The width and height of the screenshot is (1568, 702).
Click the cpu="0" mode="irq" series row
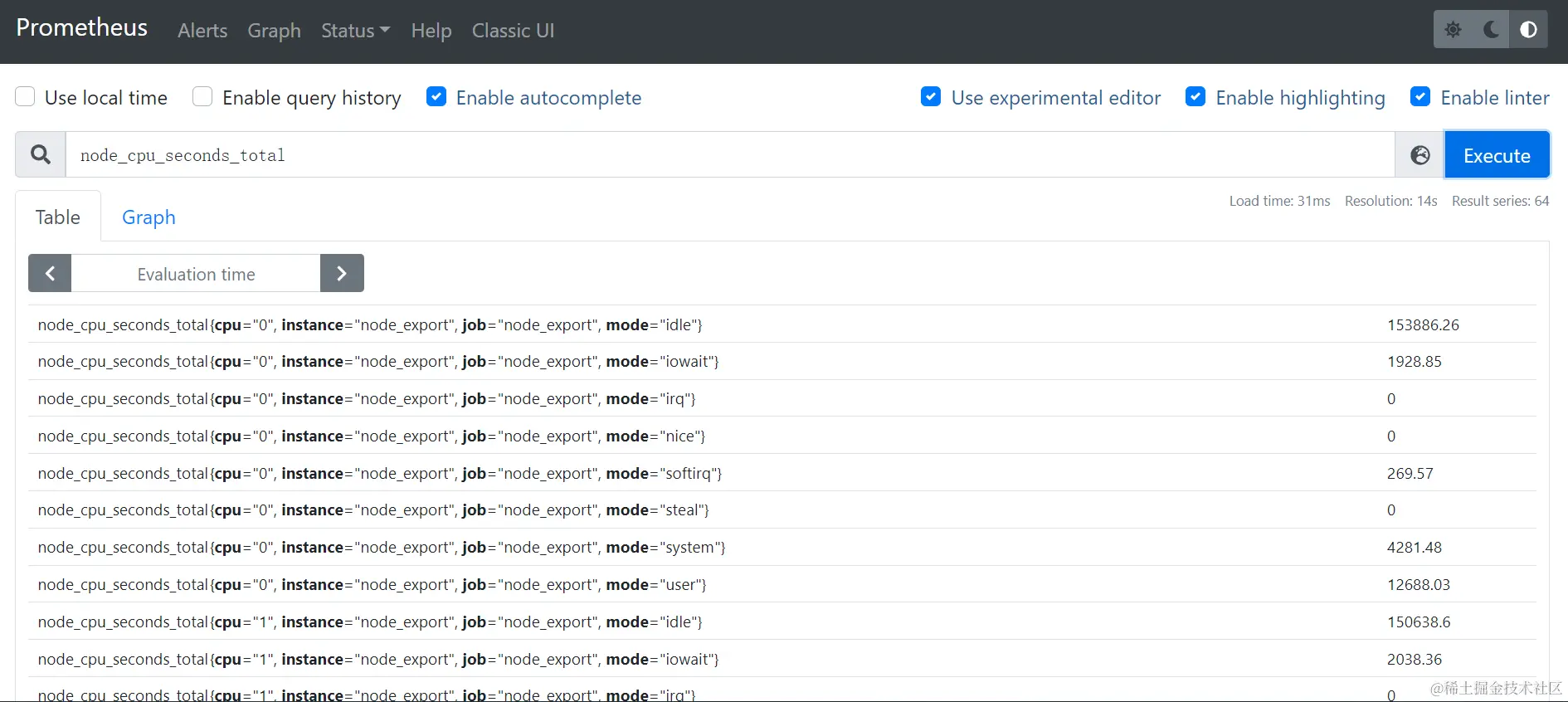782,398
